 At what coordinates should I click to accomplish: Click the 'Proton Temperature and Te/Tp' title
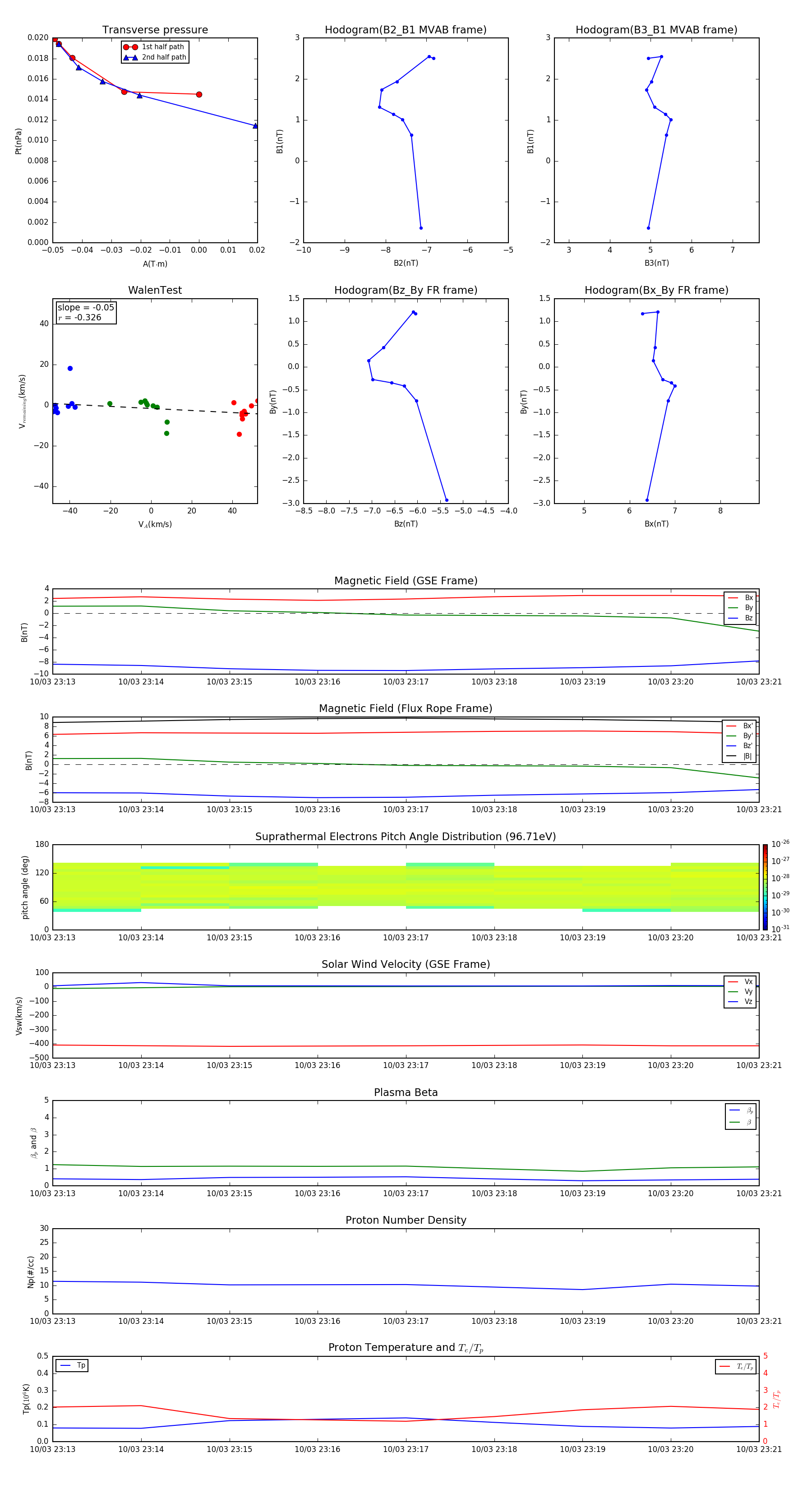click(x=406, y=1348)
